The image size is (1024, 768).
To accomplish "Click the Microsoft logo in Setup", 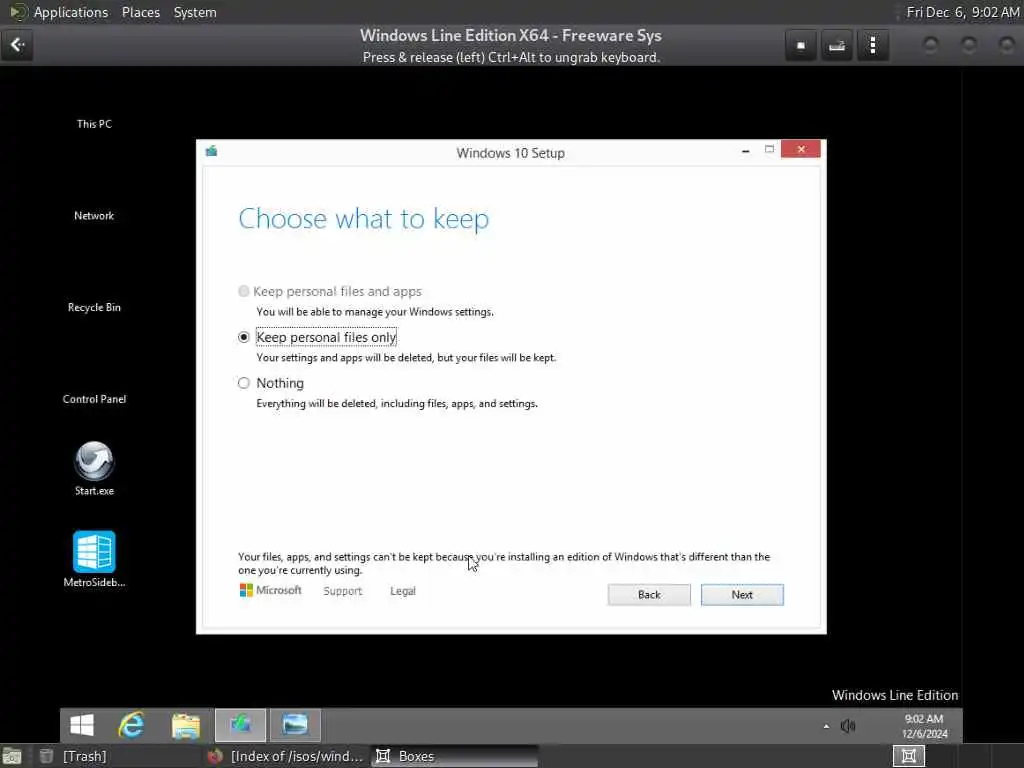I will coord(270,590).
